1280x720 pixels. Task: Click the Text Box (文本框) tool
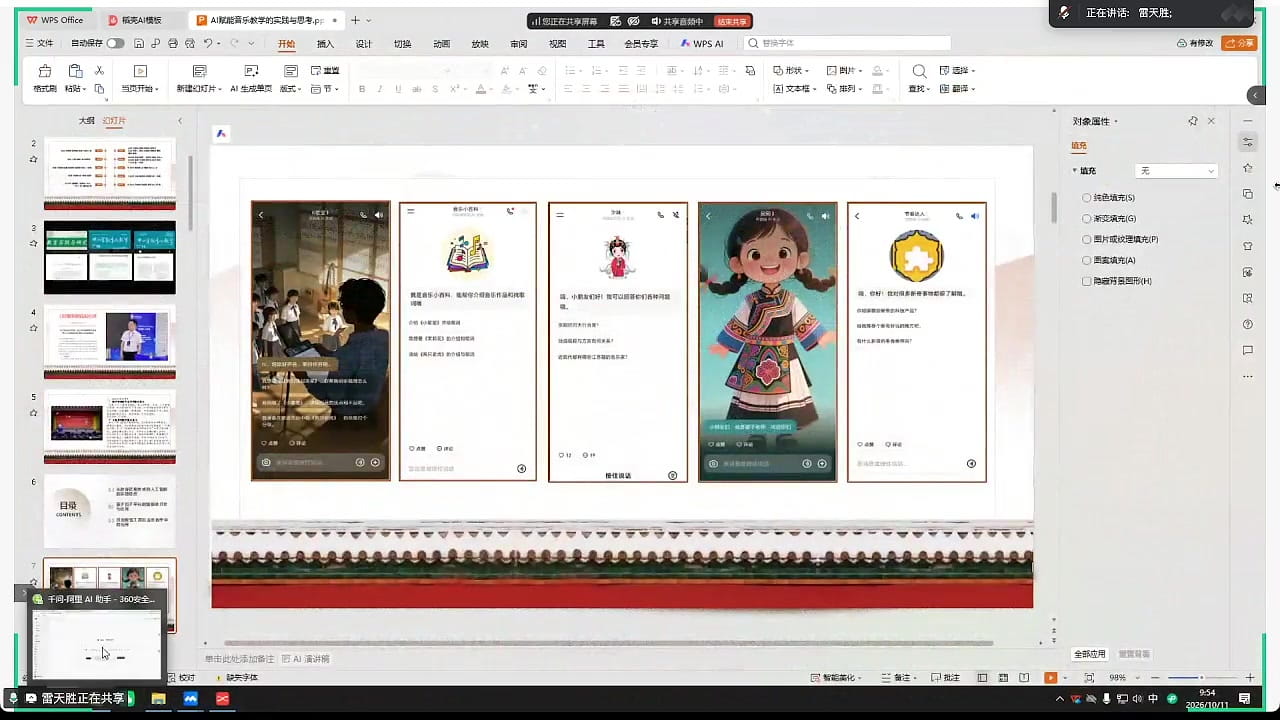point(793,89)
